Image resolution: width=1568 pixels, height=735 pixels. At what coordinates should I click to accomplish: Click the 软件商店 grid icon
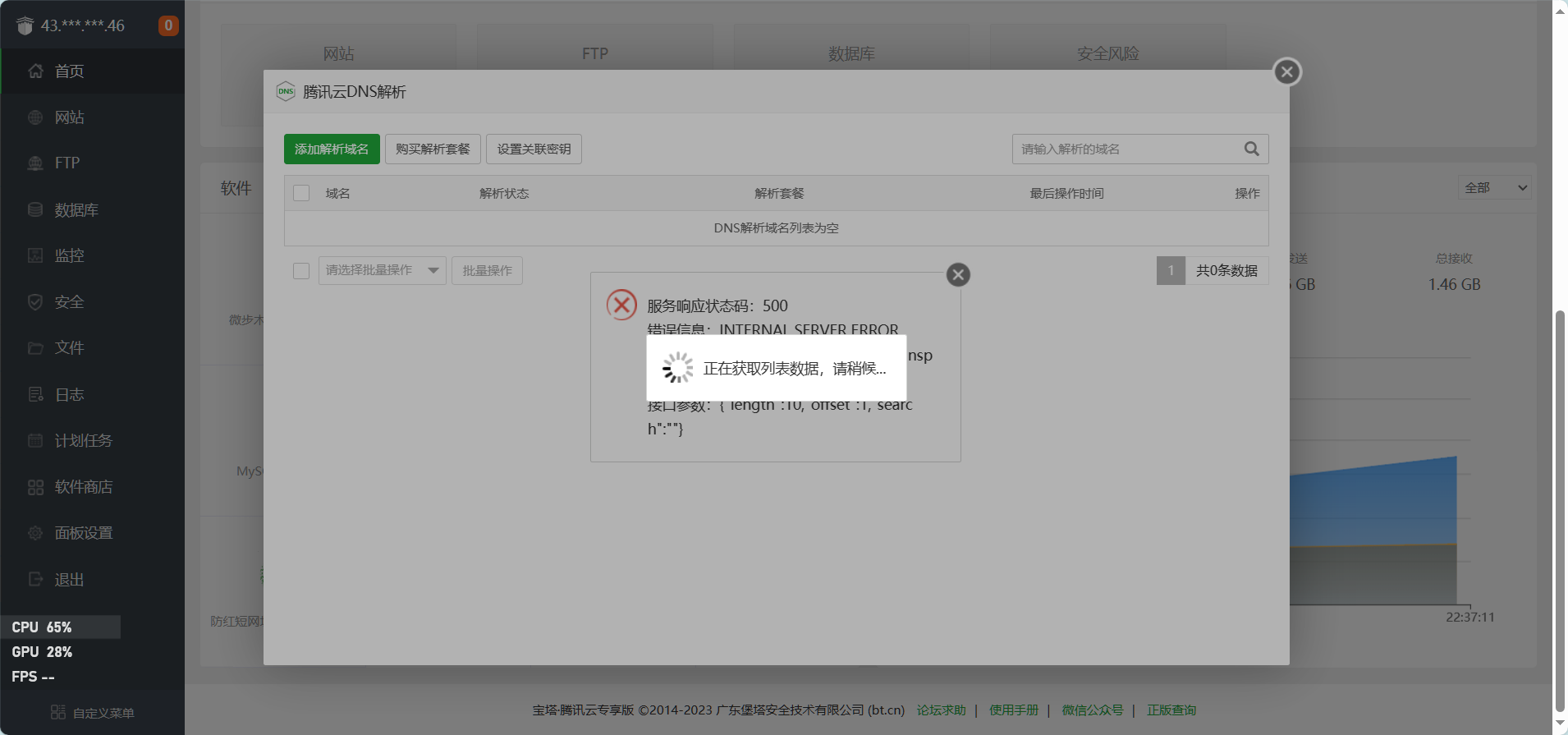coord(35,488)
